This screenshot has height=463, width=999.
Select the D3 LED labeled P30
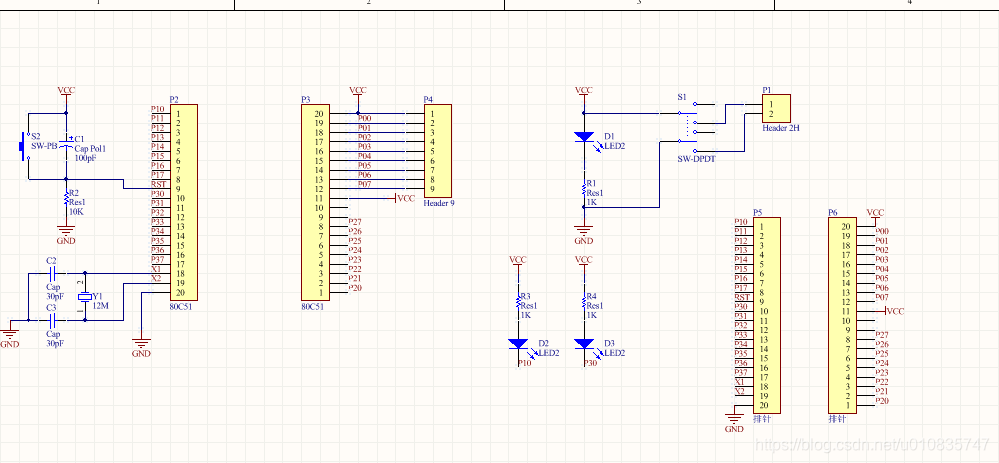(x=583, y=344)
